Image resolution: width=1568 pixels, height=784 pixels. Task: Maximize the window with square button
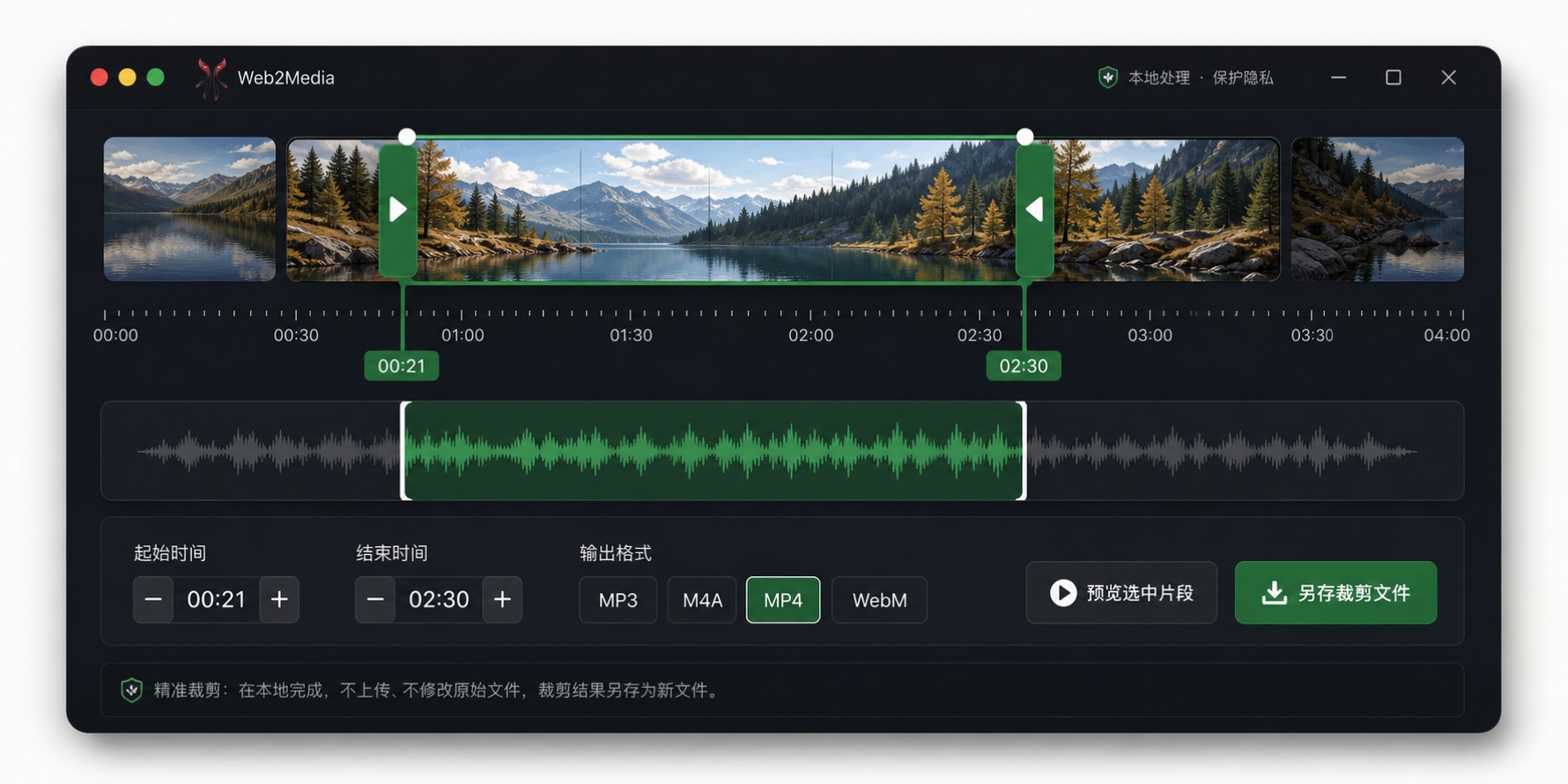[x=1394, y=78]
